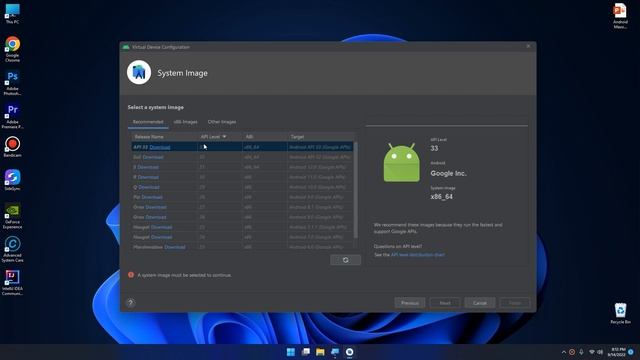Screen dimensions: 640x360
Task: Open the notification badge in tray
Action: [631, 352]
